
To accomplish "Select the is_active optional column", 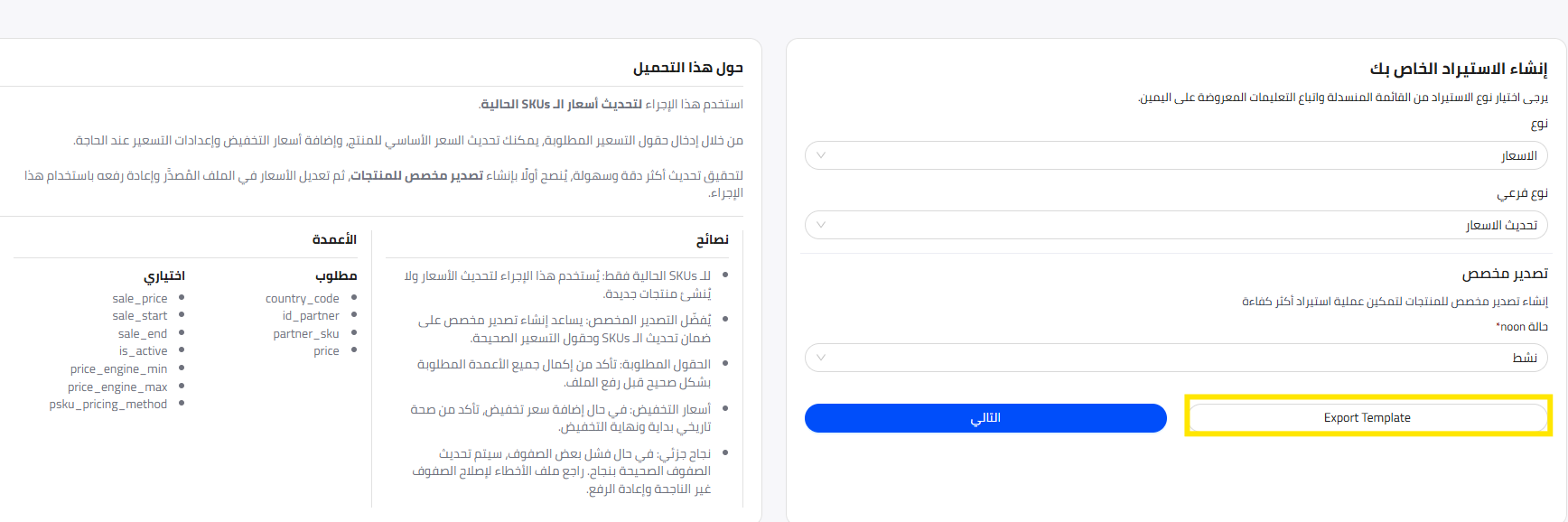I will point(143,351).
